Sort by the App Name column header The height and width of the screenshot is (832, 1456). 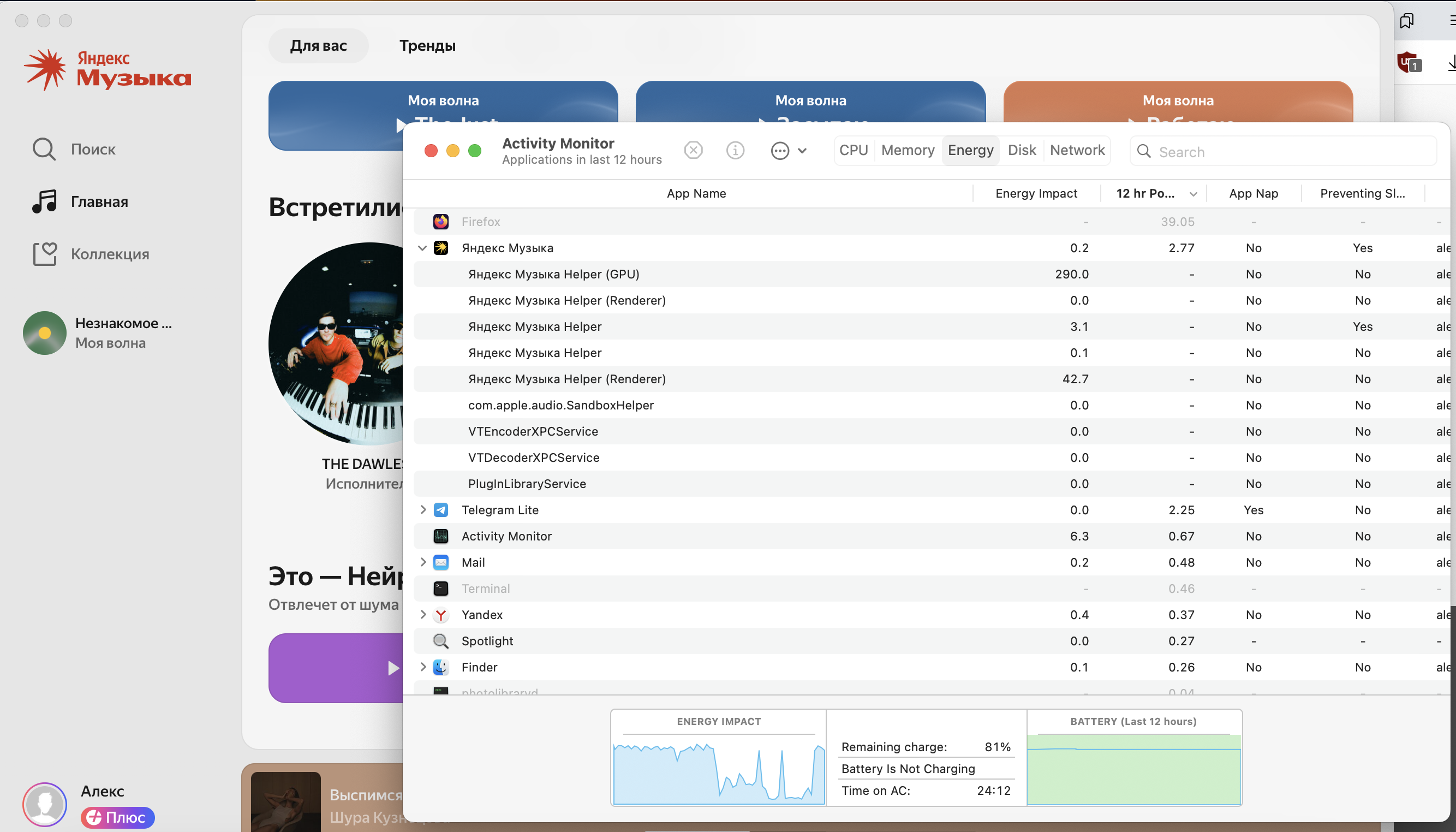[x=696, y=194]
